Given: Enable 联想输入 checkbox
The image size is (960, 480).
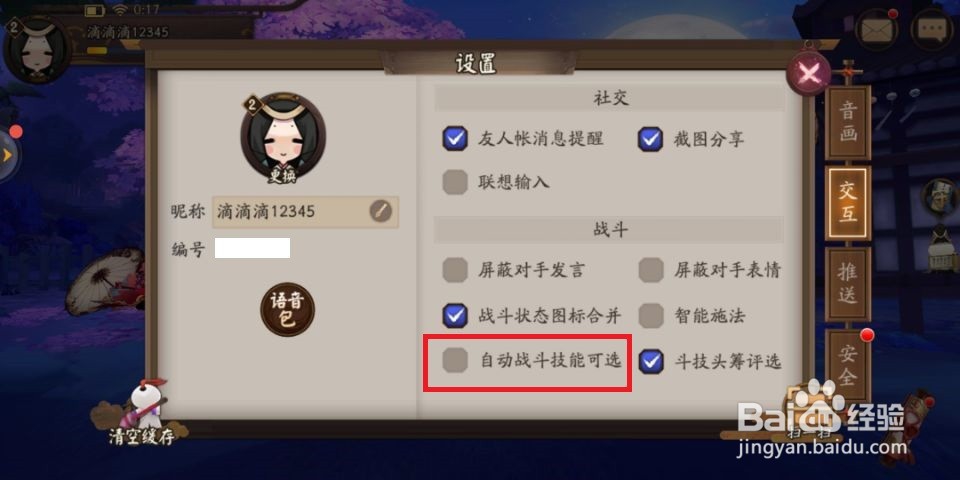Looking at the screenshot, I should point(455,182).
